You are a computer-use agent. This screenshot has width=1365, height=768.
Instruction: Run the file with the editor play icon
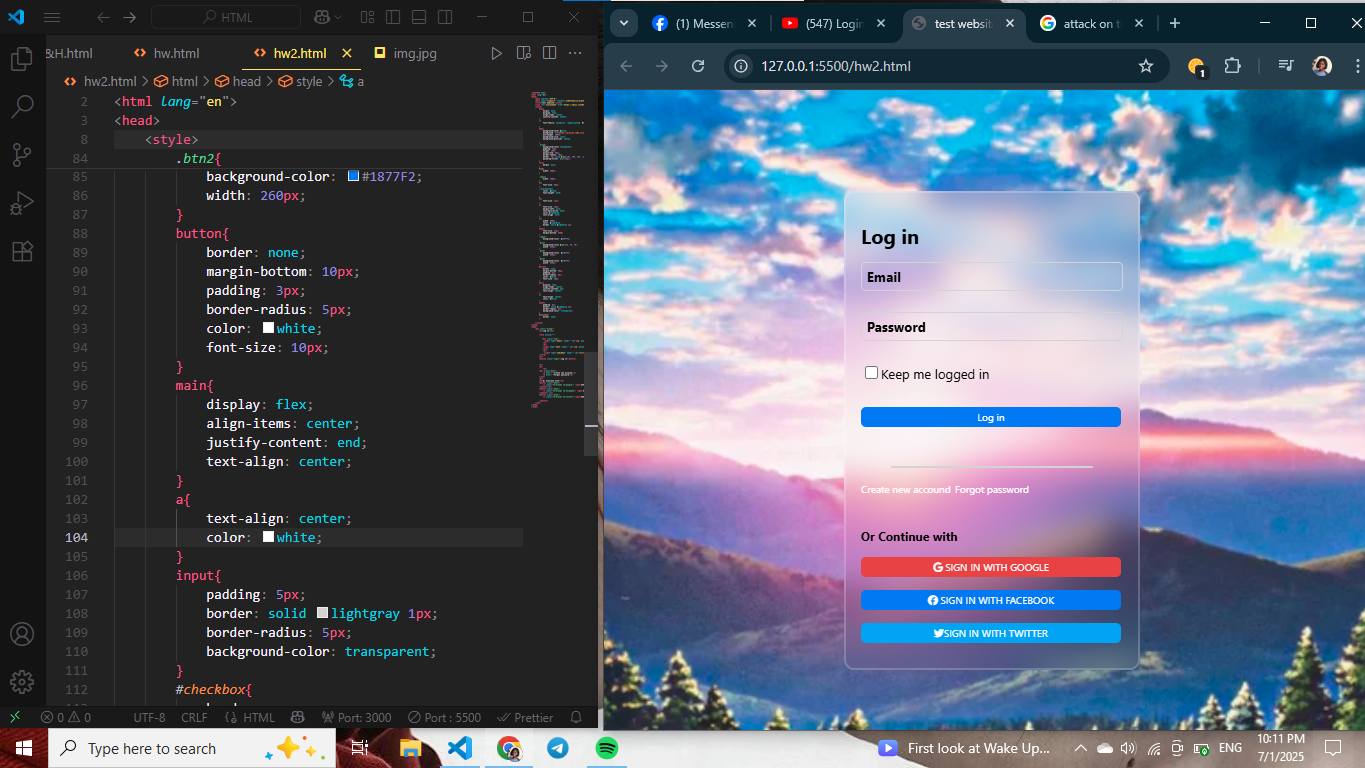[496, 53]
